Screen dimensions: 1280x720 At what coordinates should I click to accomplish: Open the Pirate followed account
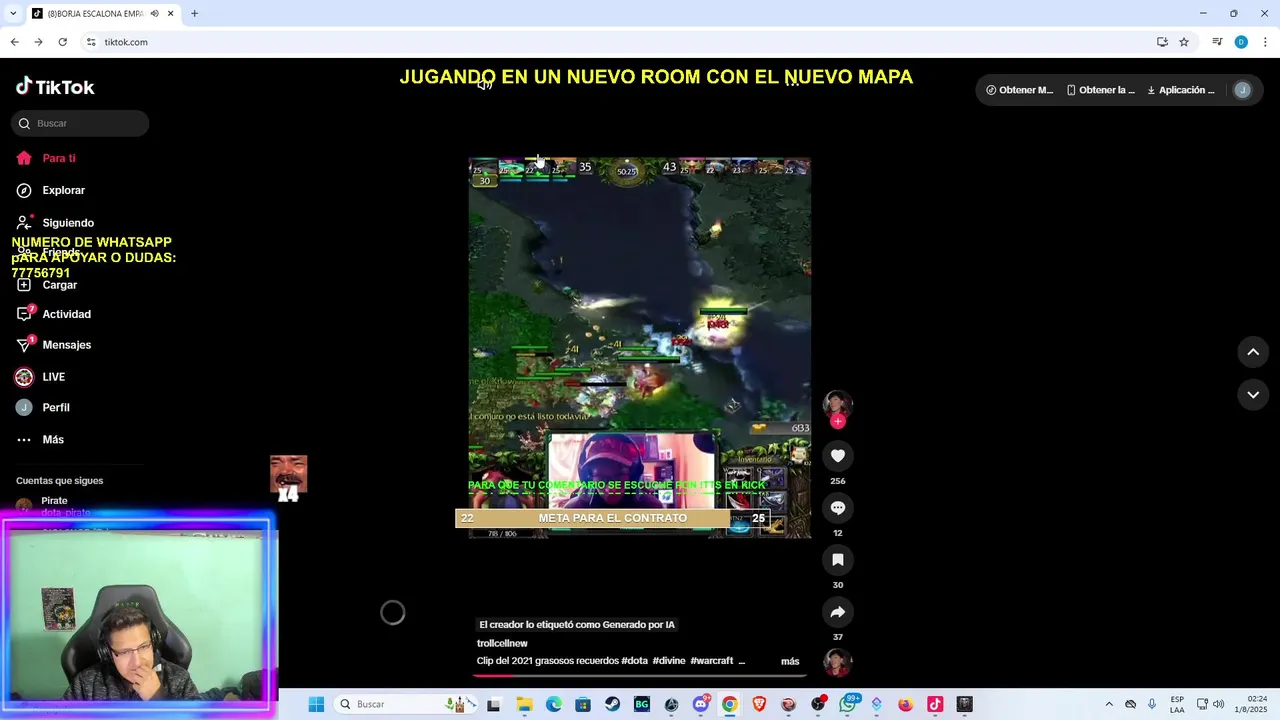pos(55,505)
